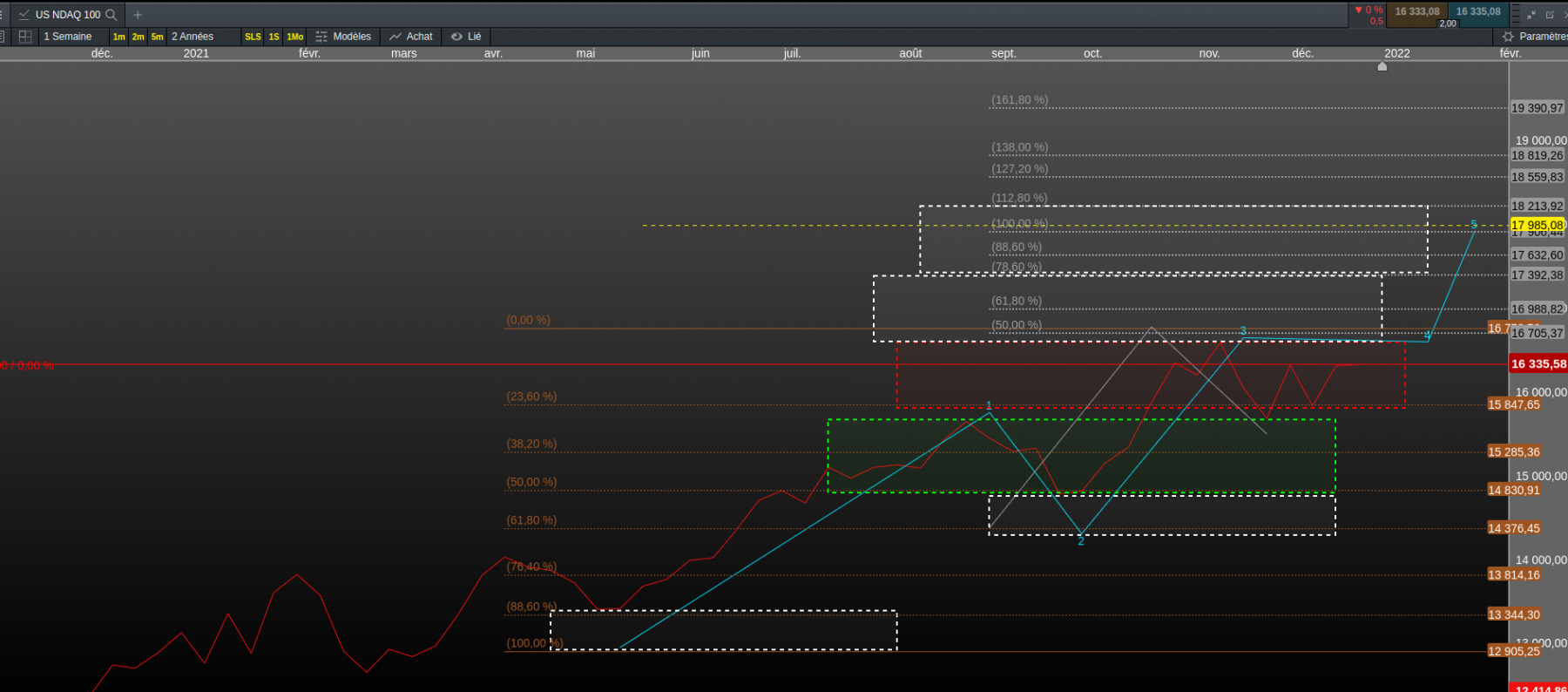Screen dimensions: 1568x692
Task: Click the yellow 17 985,08 price level label
Action: tap(1538, 225)
